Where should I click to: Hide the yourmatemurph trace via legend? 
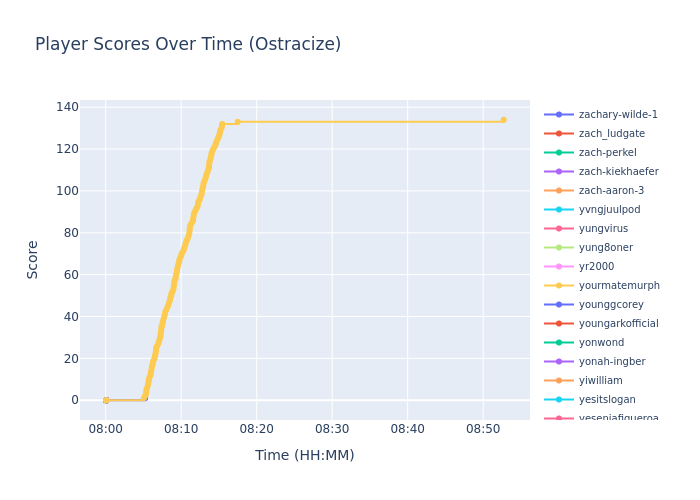click(618, 286)
